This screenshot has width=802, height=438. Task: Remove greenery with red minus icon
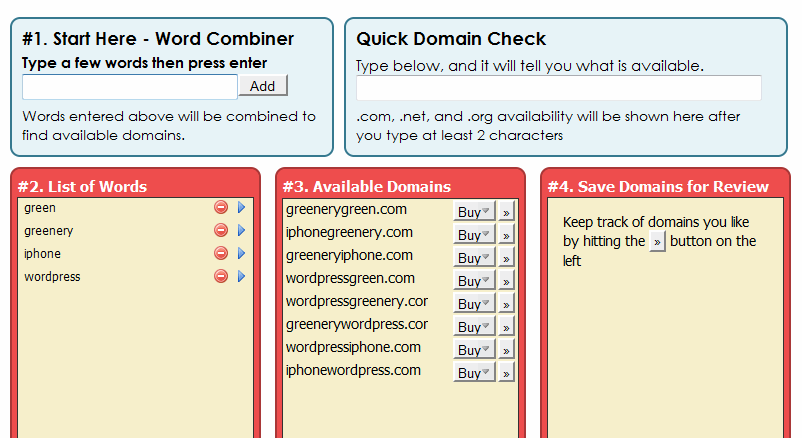221,230
